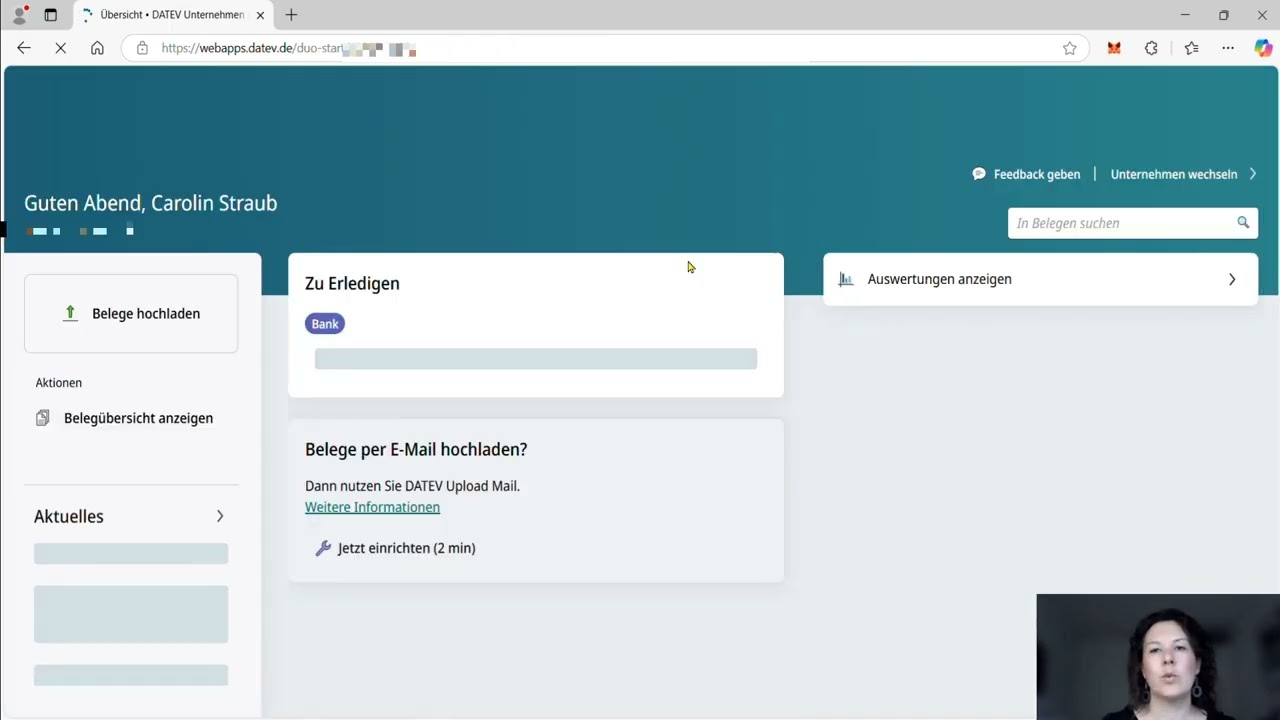Click the Belege per E-Mail hochladen? heading
The image size is (1280, 720).
416,449
